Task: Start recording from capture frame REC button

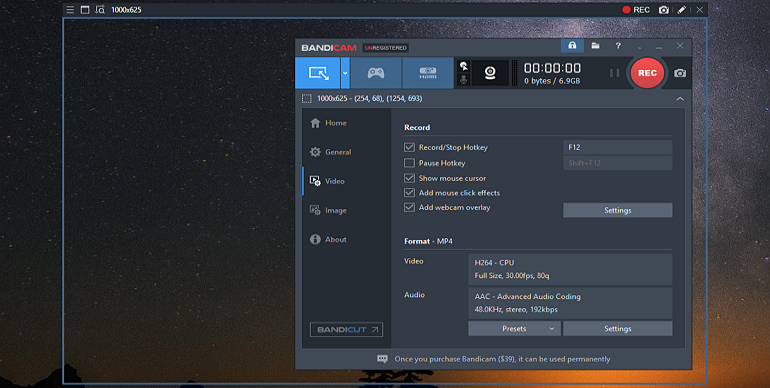Action: 636,10
